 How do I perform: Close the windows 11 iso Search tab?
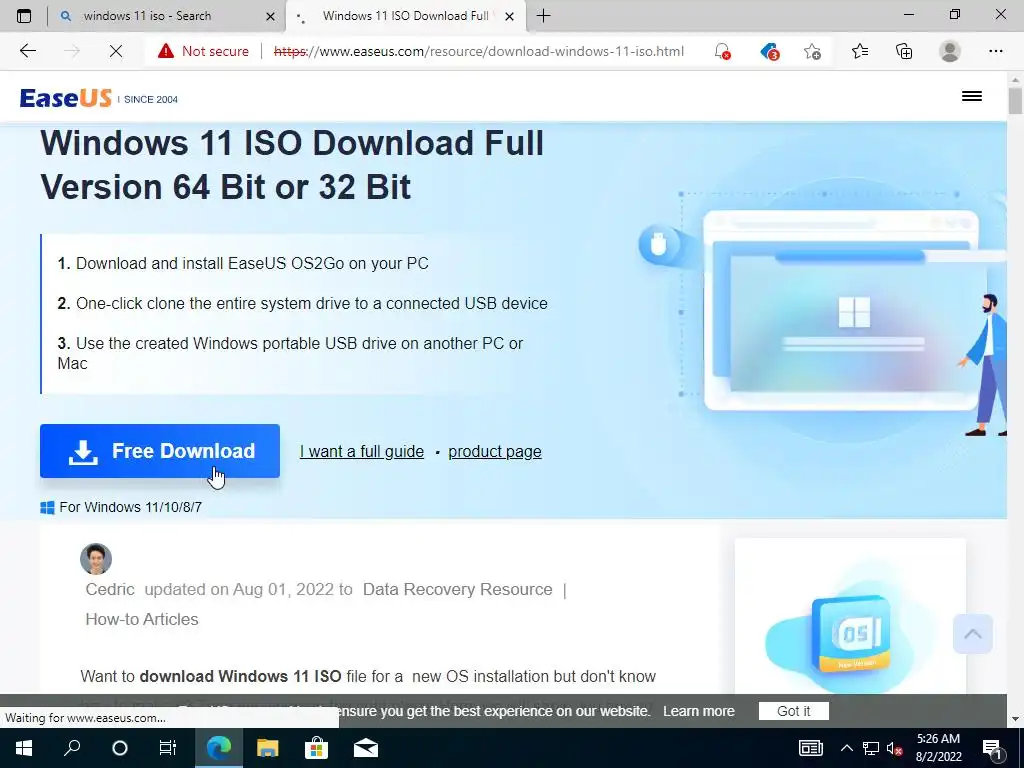270,16
